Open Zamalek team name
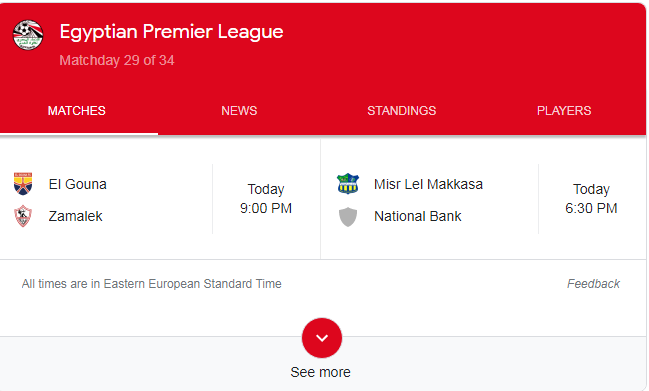Screen dimensions: 649x391 pos(75,216)
